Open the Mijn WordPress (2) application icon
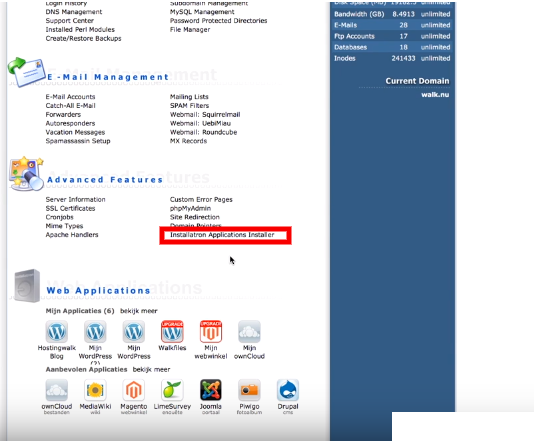 pyautogui.click(x=95, y=332)
